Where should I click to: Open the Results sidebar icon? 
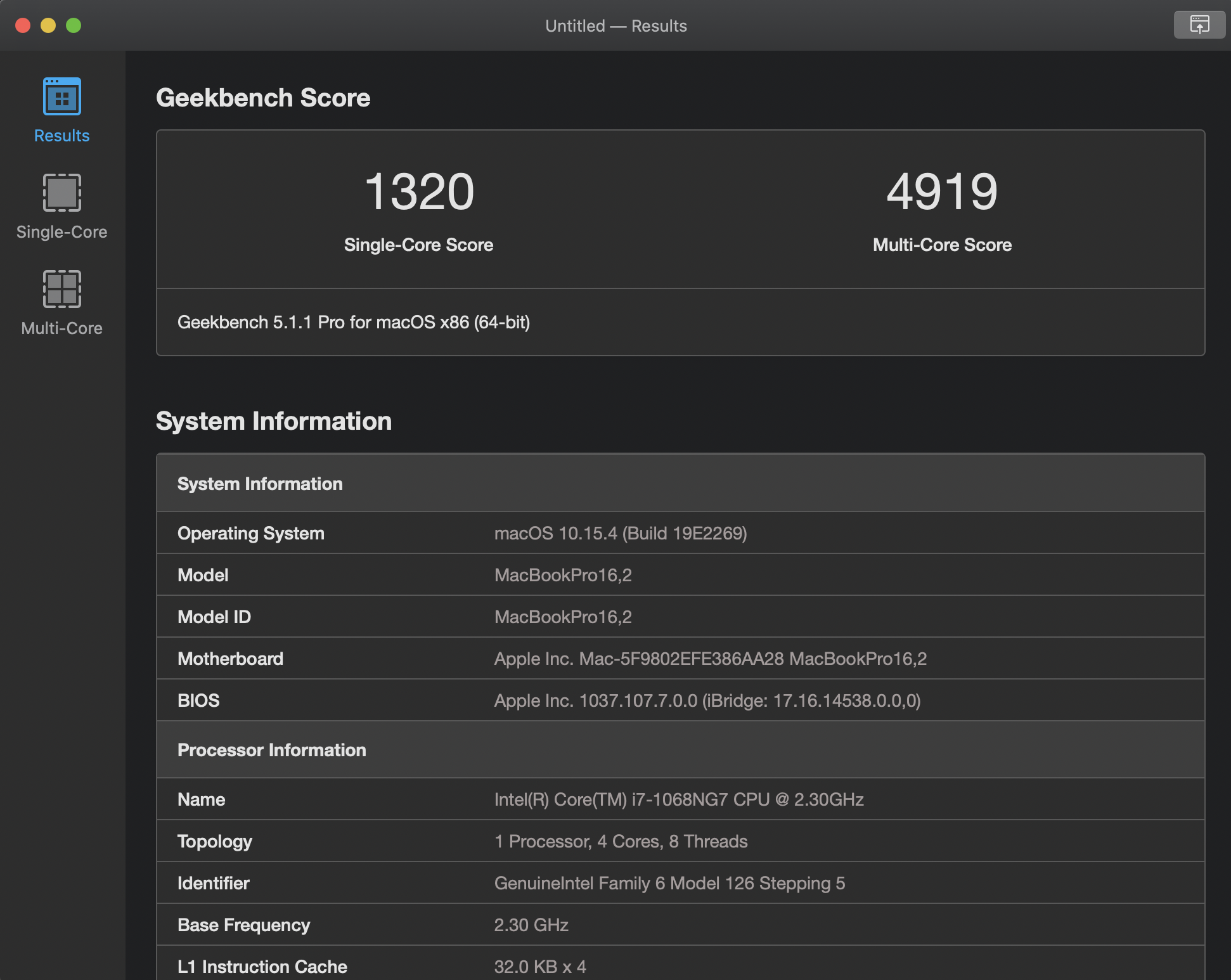(61, 97)
